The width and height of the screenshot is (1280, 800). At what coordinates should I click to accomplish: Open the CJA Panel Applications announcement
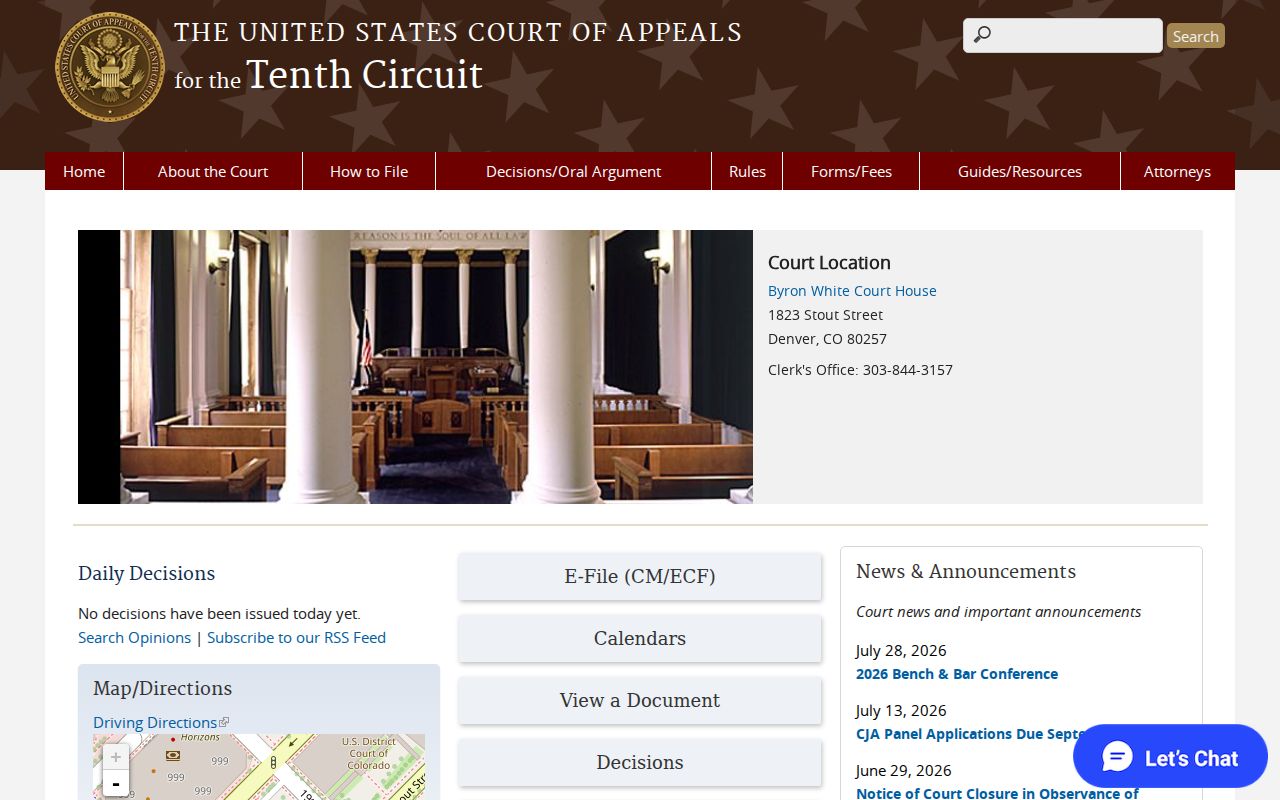[970, 734]
